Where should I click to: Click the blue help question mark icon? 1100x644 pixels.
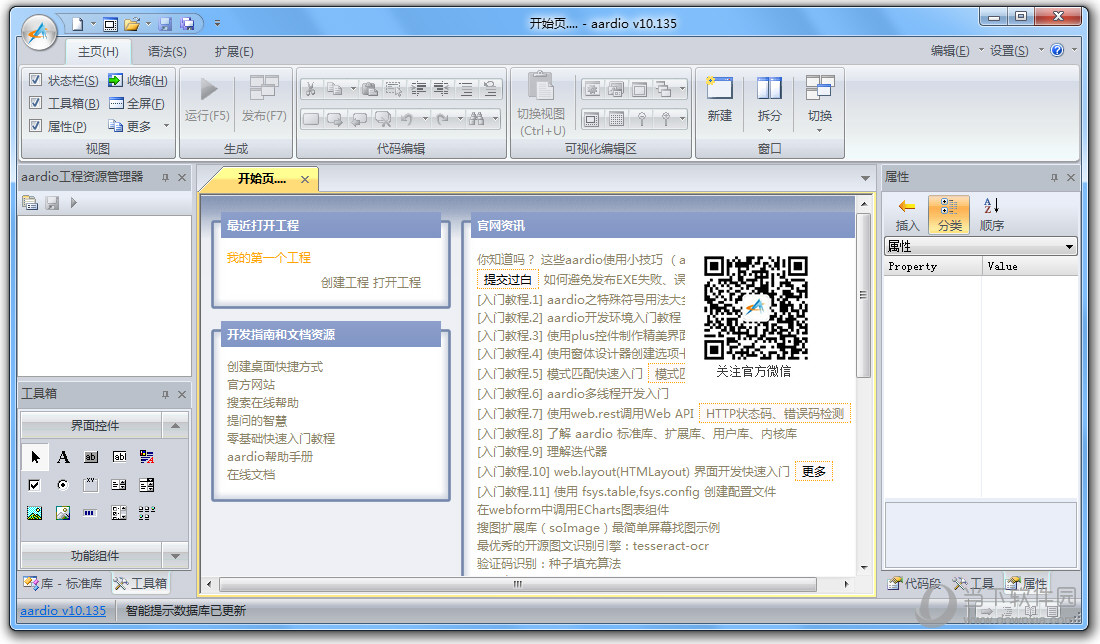[x=1057, y=51]
